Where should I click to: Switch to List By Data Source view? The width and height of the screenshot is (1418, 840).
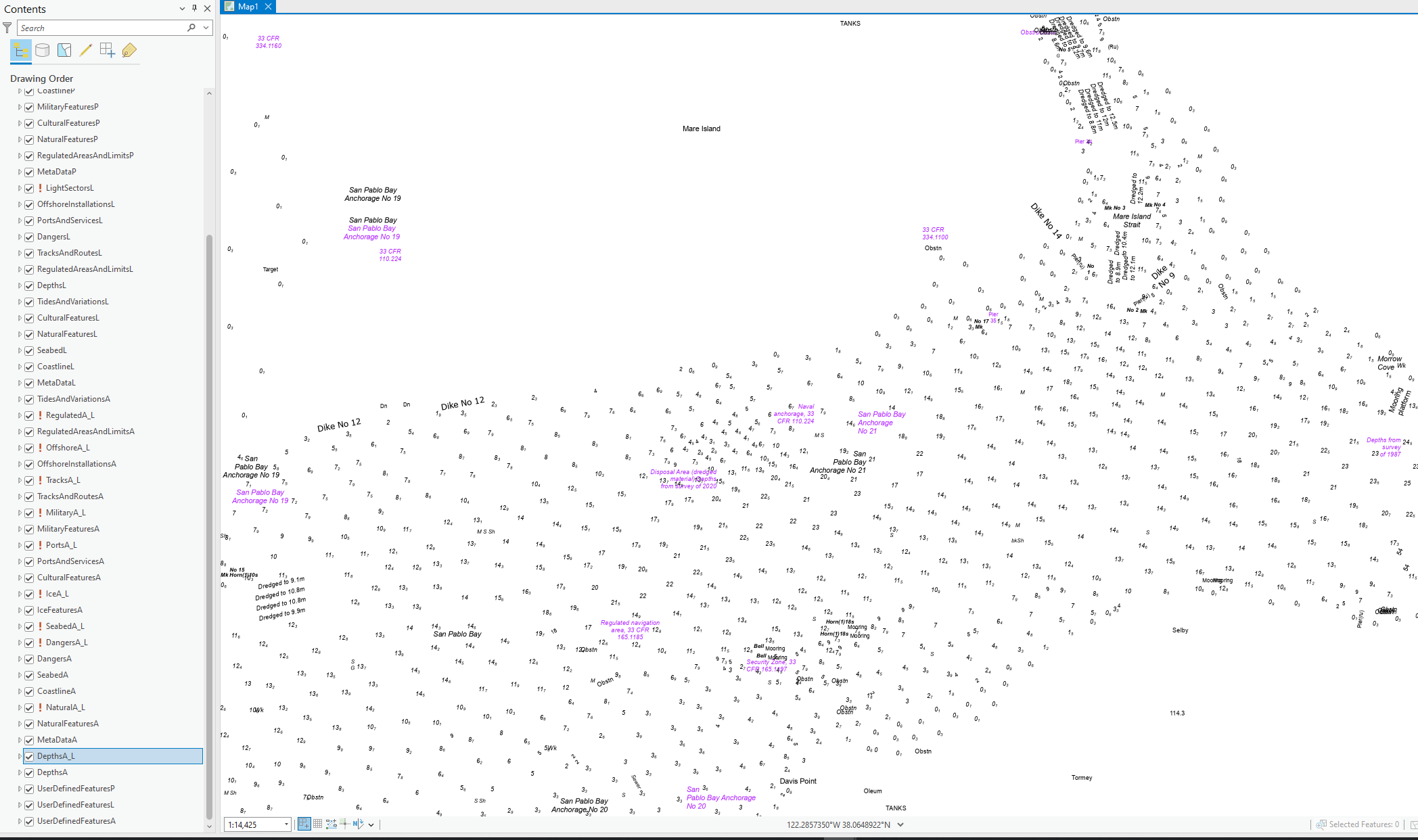[42, 50]
